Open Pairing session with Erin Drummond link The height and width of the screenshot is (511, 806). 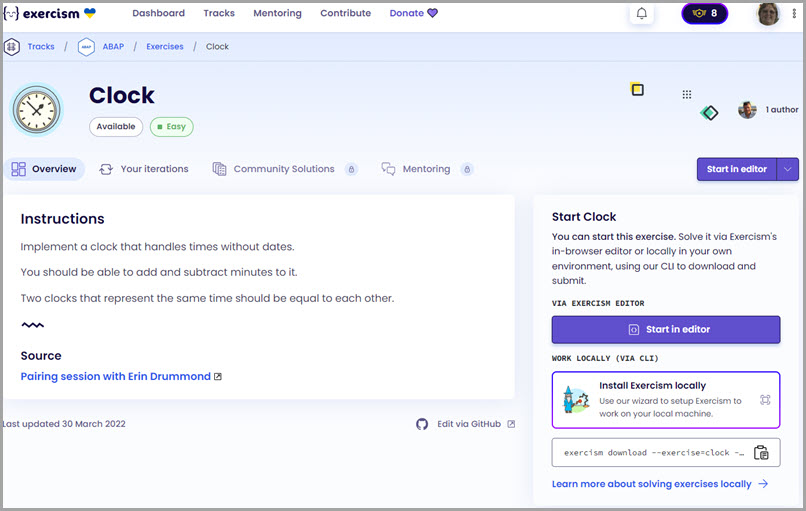click(x=115, y=377)
